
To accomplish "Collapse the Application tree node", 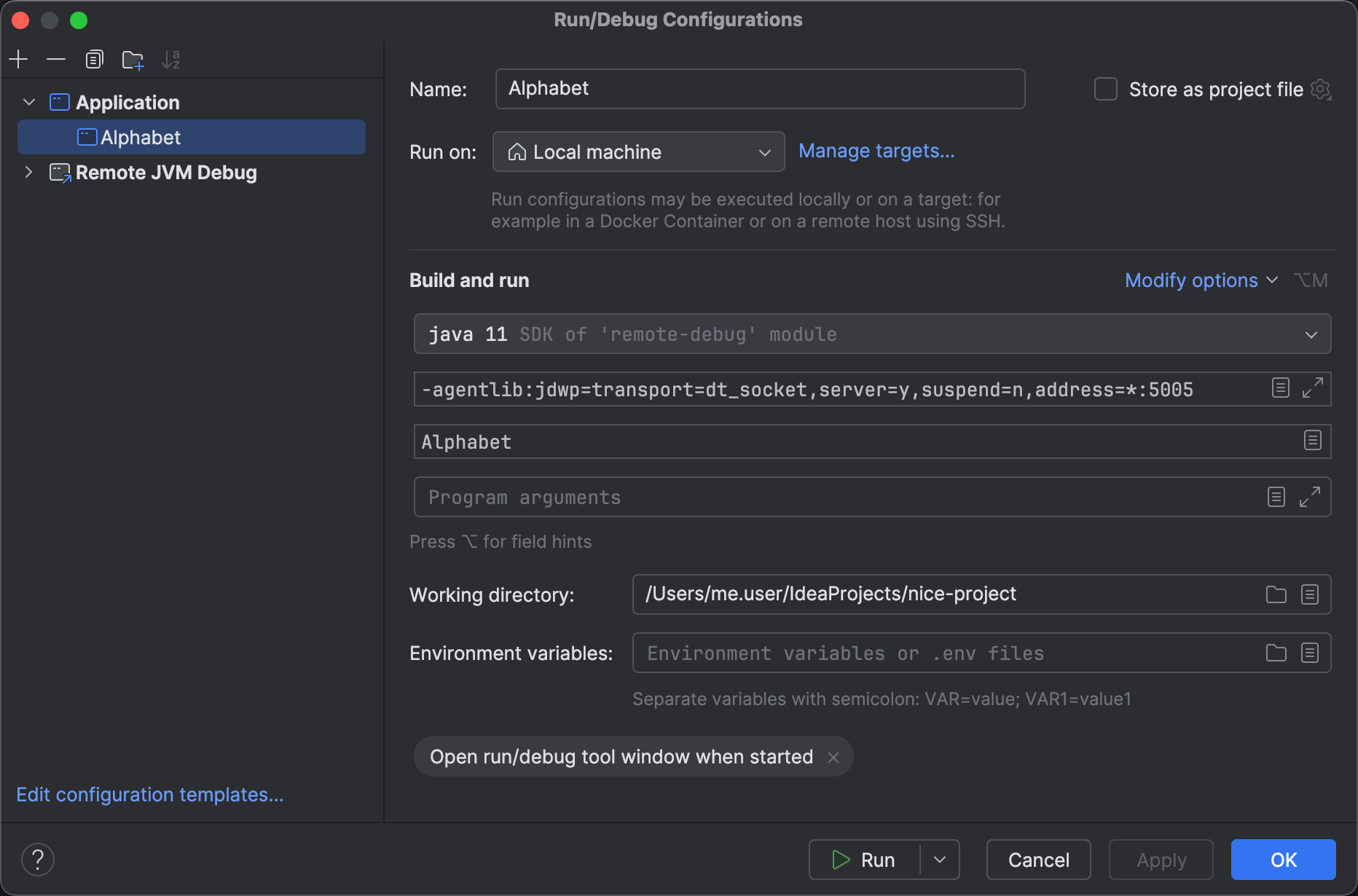I will point(28,102).
